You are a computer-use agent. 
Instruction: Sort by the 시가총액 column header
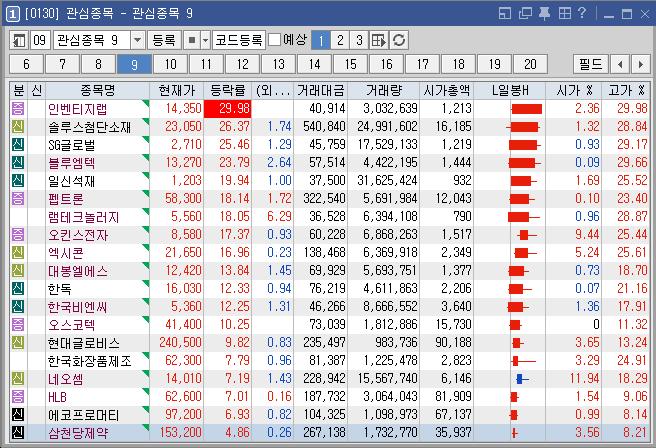tap(446, 90)
